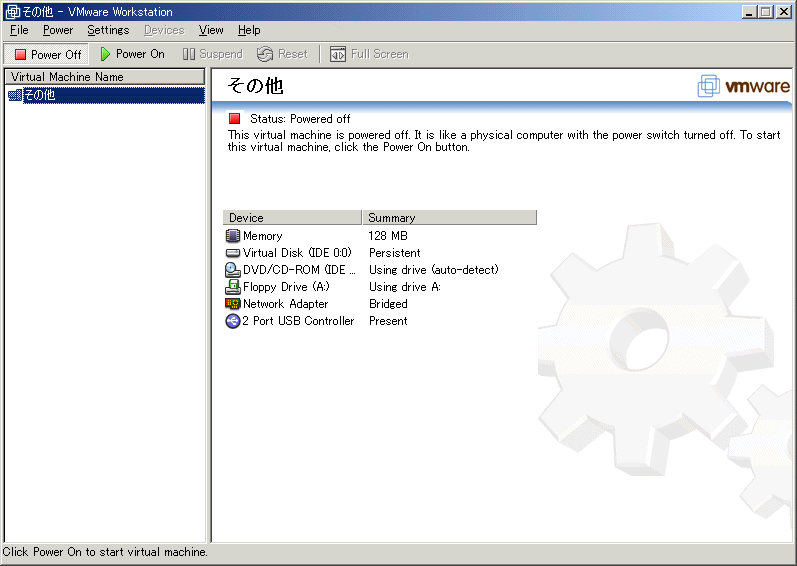Minimize the VMware Workstation window
Screen dimensions: 797x566
tap(749, 12)
